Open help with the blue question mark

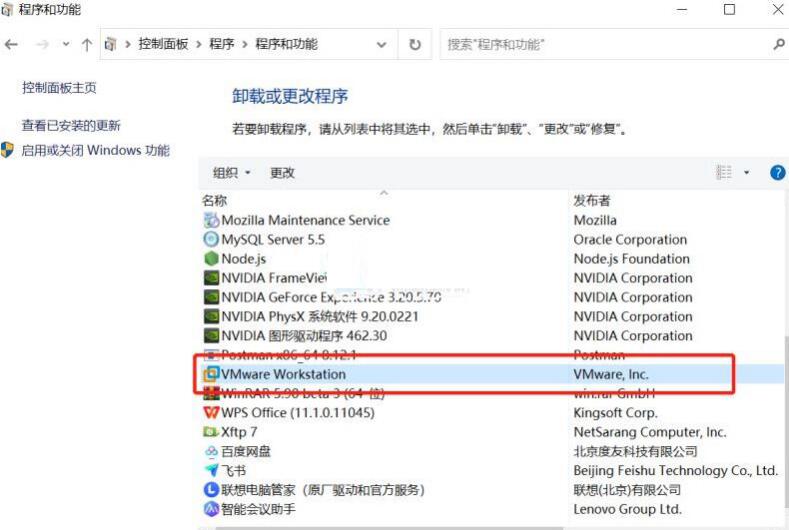(x=777, y=173)
